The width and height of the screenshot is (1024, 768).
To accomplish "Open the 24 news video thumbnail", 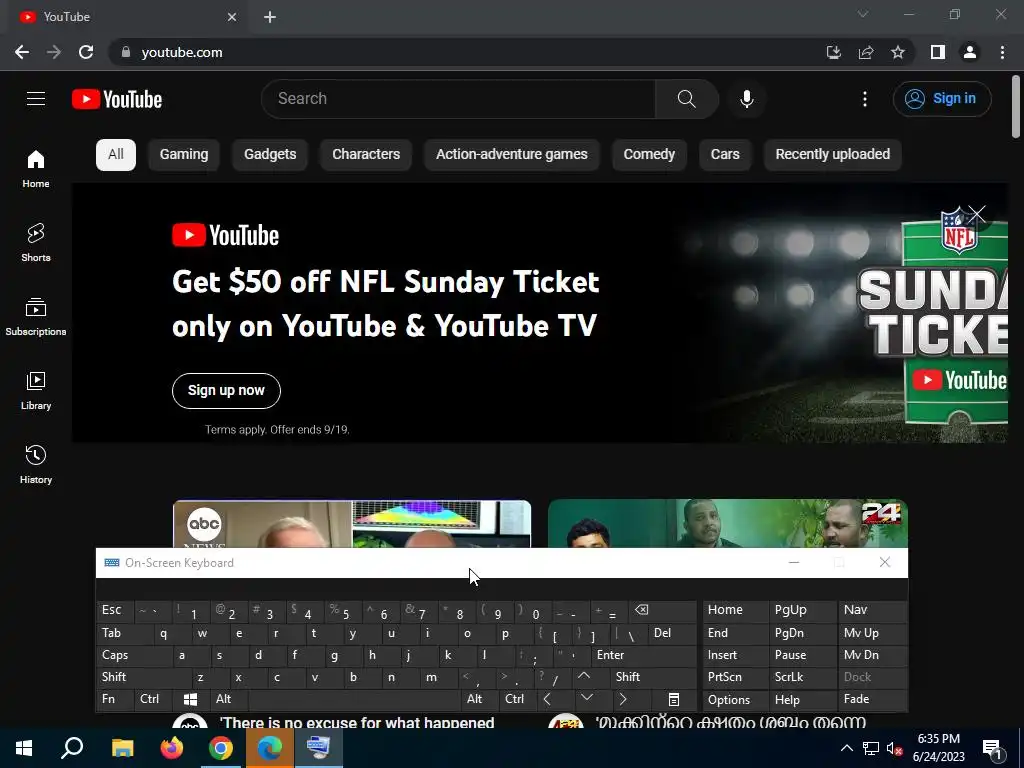I will tap(728, 524).
